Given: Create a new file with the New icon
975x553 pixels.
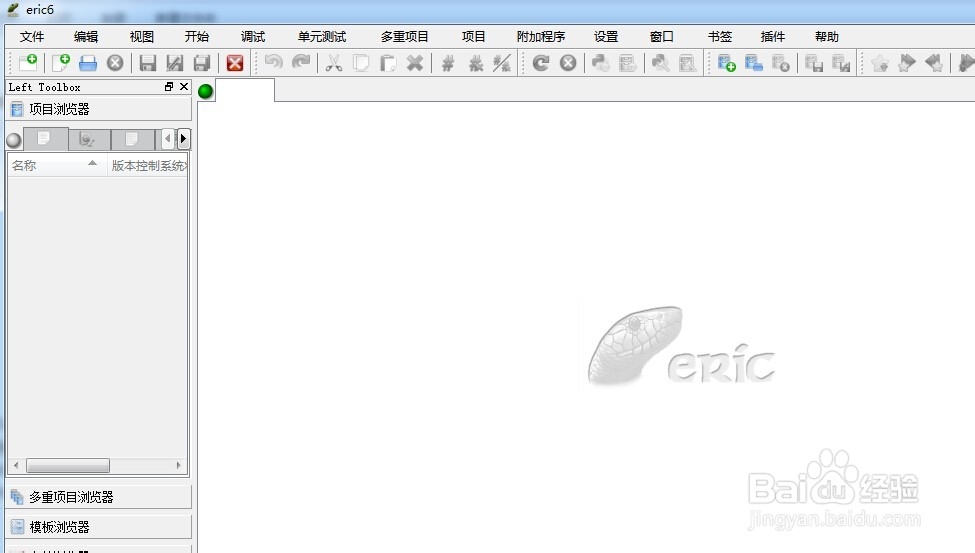Looking at the screenshot, I should [x=60, y=63].
